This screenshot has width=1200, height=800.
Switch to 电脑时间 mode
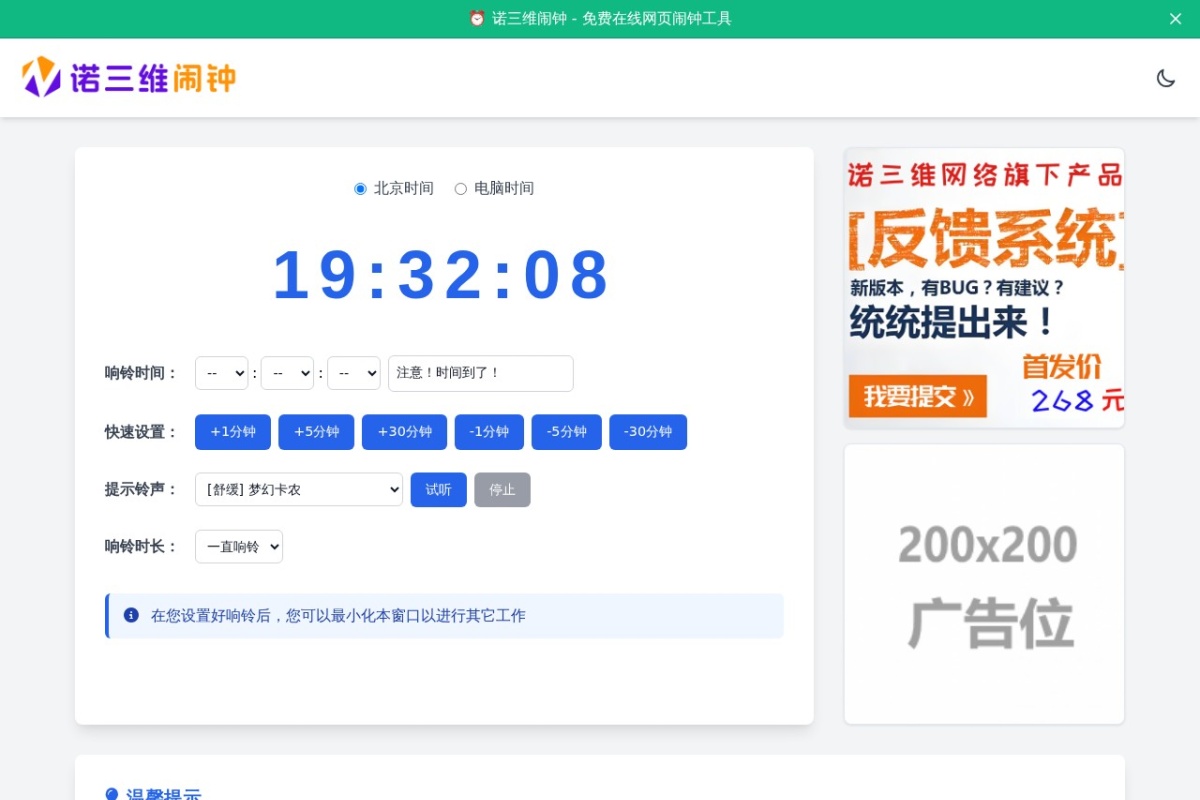[460, 188]
